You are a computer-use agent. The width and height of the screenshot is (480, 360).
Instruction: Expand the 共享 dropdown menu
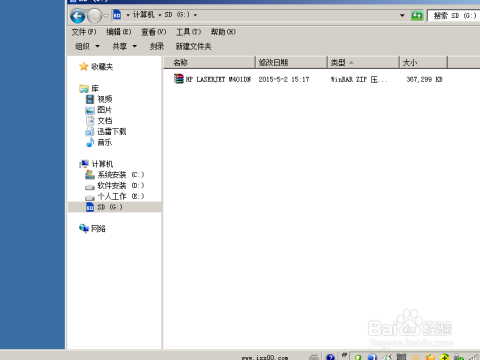click(125, 46)
